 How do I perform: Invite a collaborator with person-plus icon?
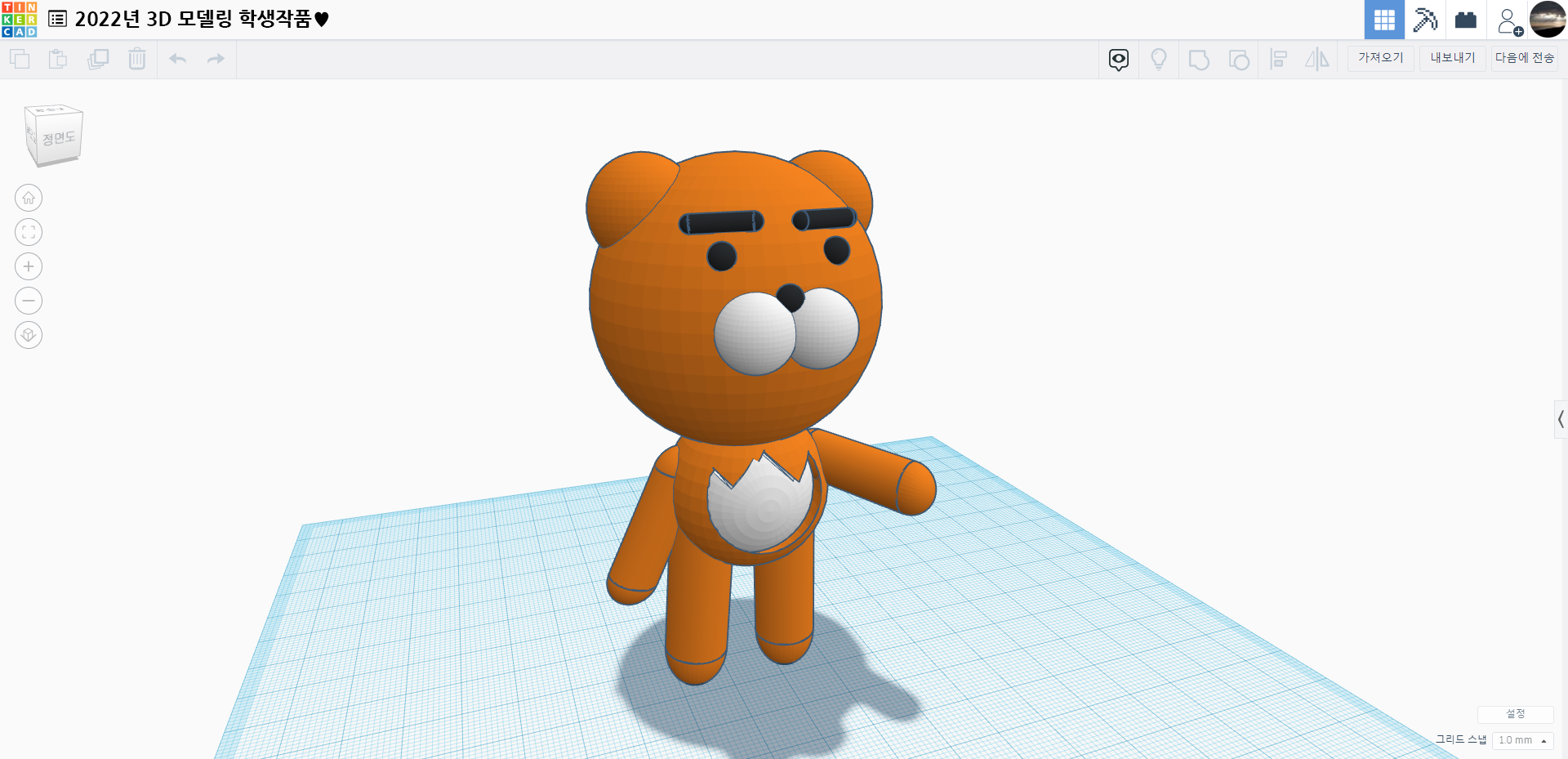tap(1509, 21)
